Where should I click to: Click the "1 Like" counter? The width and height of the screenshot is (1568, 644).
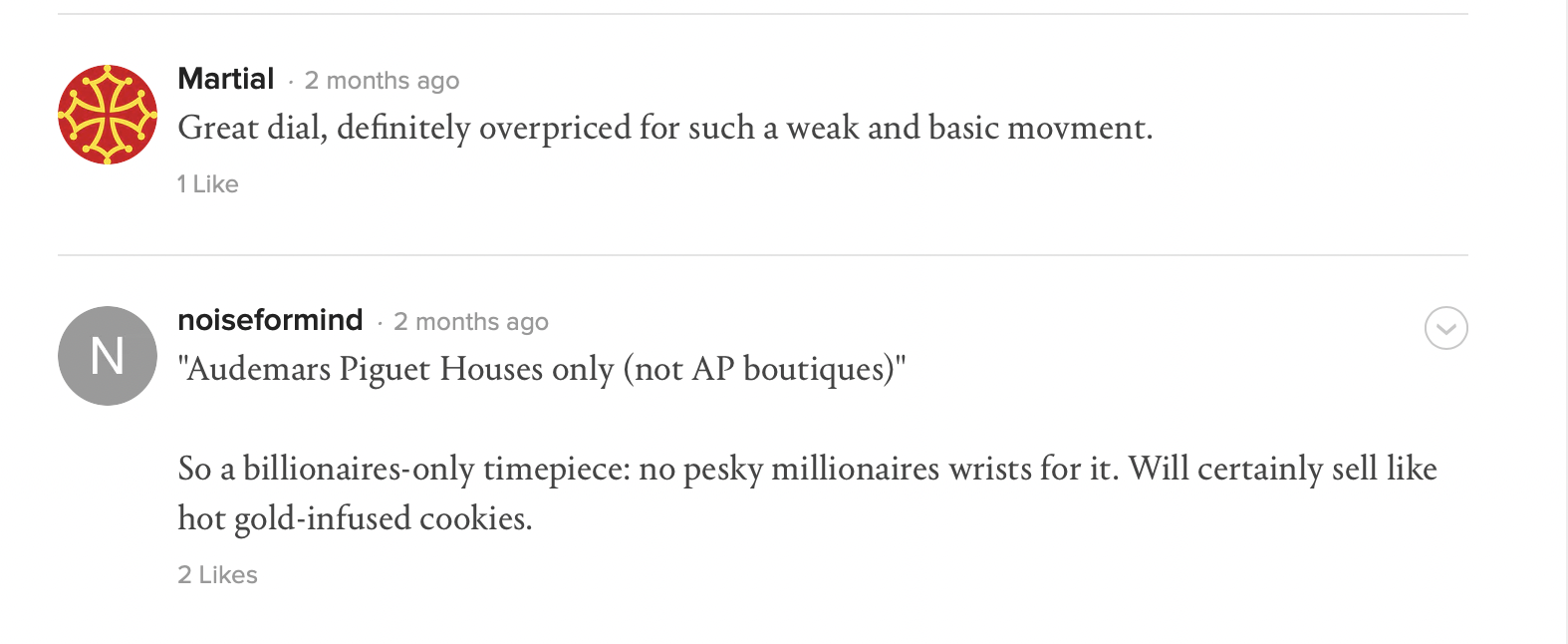(208, 184)
